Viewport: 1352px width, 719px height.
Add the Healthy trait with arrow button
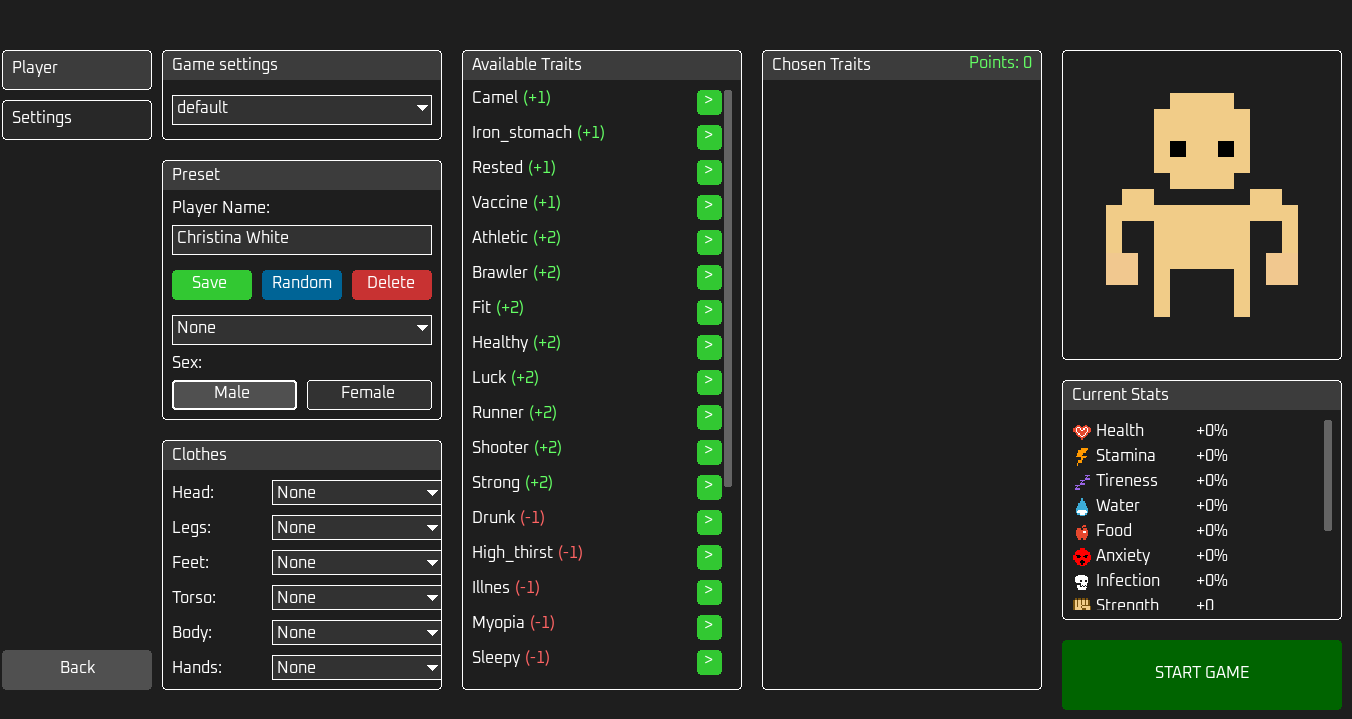click(x=709, y=346)
